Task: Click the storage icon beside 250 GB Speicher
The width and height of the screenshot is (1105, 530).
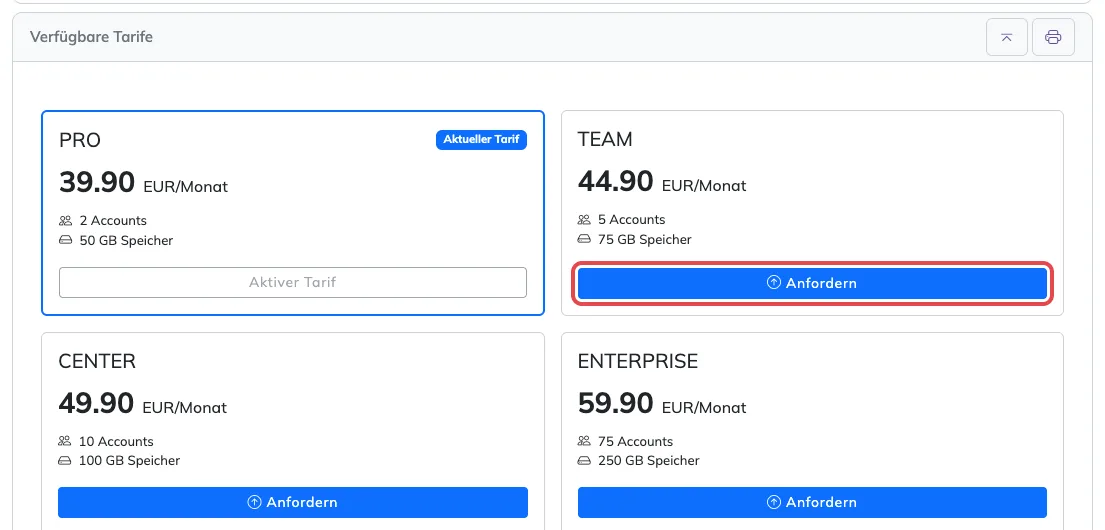Action: (584, 461)
